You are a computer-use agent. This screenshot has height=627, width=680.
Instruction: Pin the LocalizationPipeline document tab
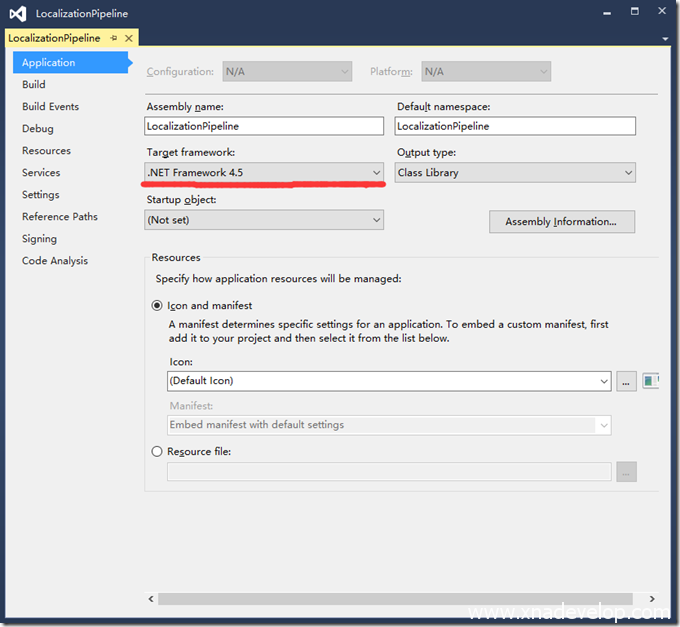[114, 38]
